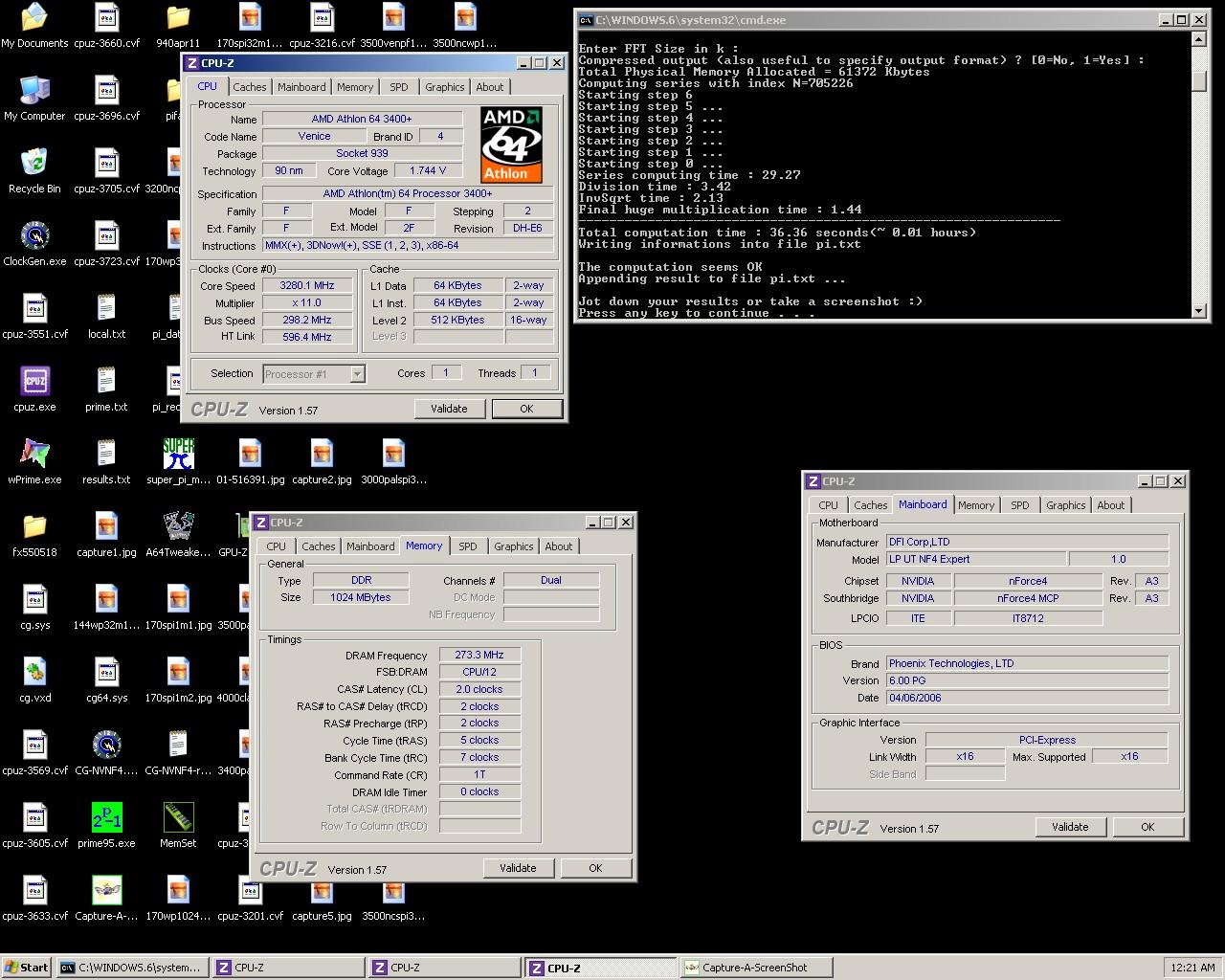1225x980 pixels.
Task: Click the Link Width x16 value
Action: click(965, 756)
